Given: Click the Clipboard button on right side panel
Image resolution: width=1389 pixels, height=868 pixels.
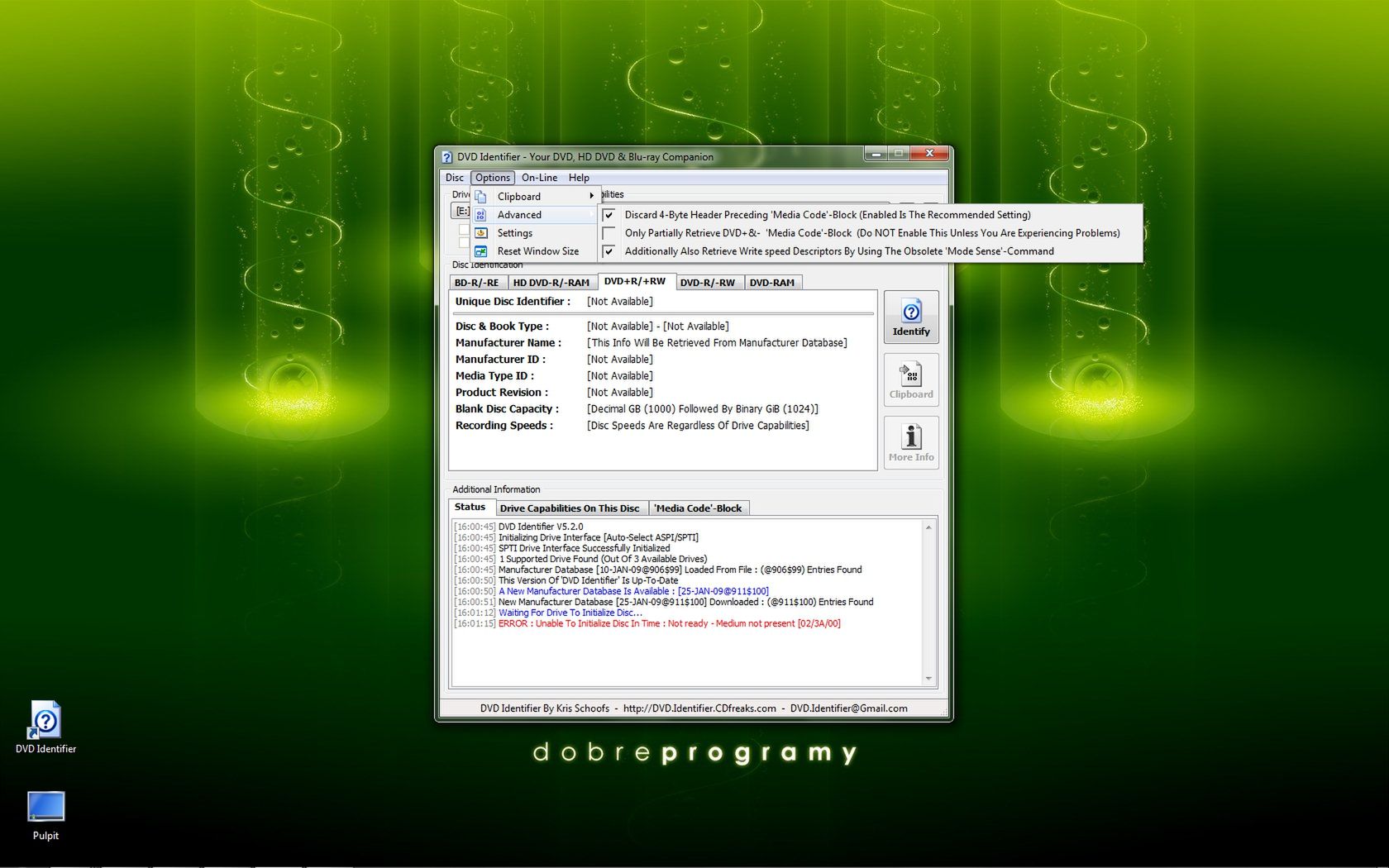Looking at the screenshot, I should click(x=911, y=380).
